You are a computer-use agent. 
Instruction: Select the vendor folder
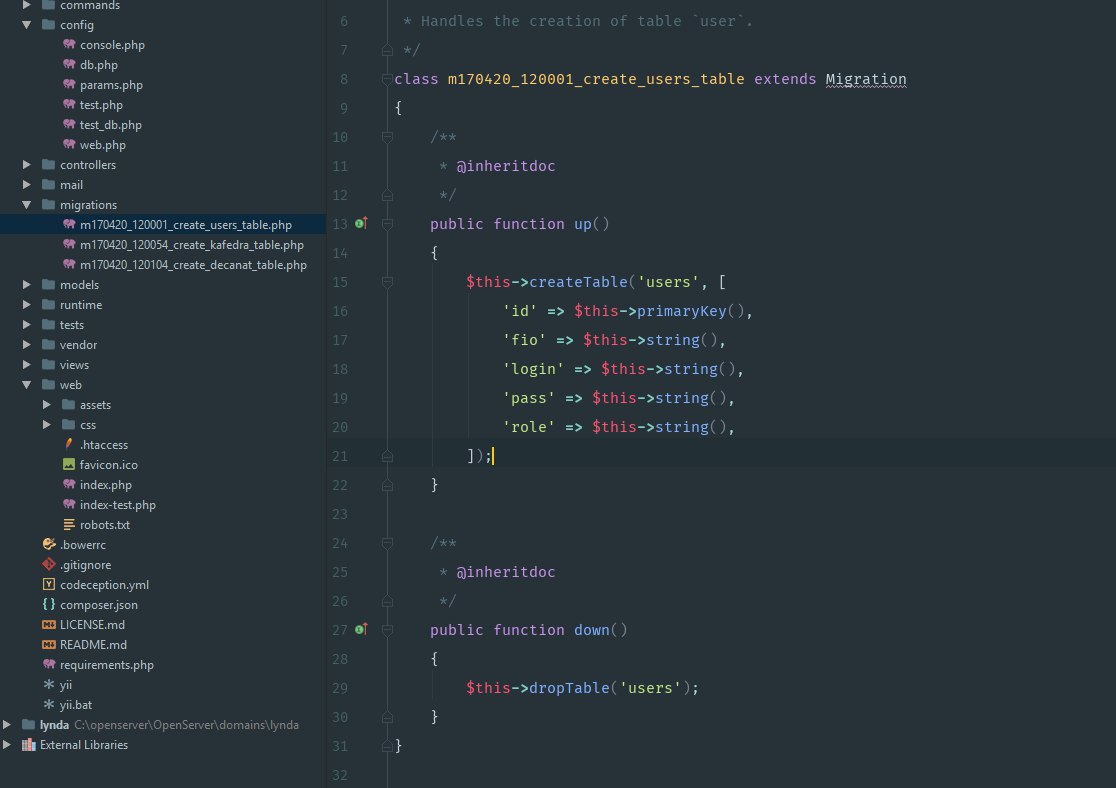pos(78,345)
